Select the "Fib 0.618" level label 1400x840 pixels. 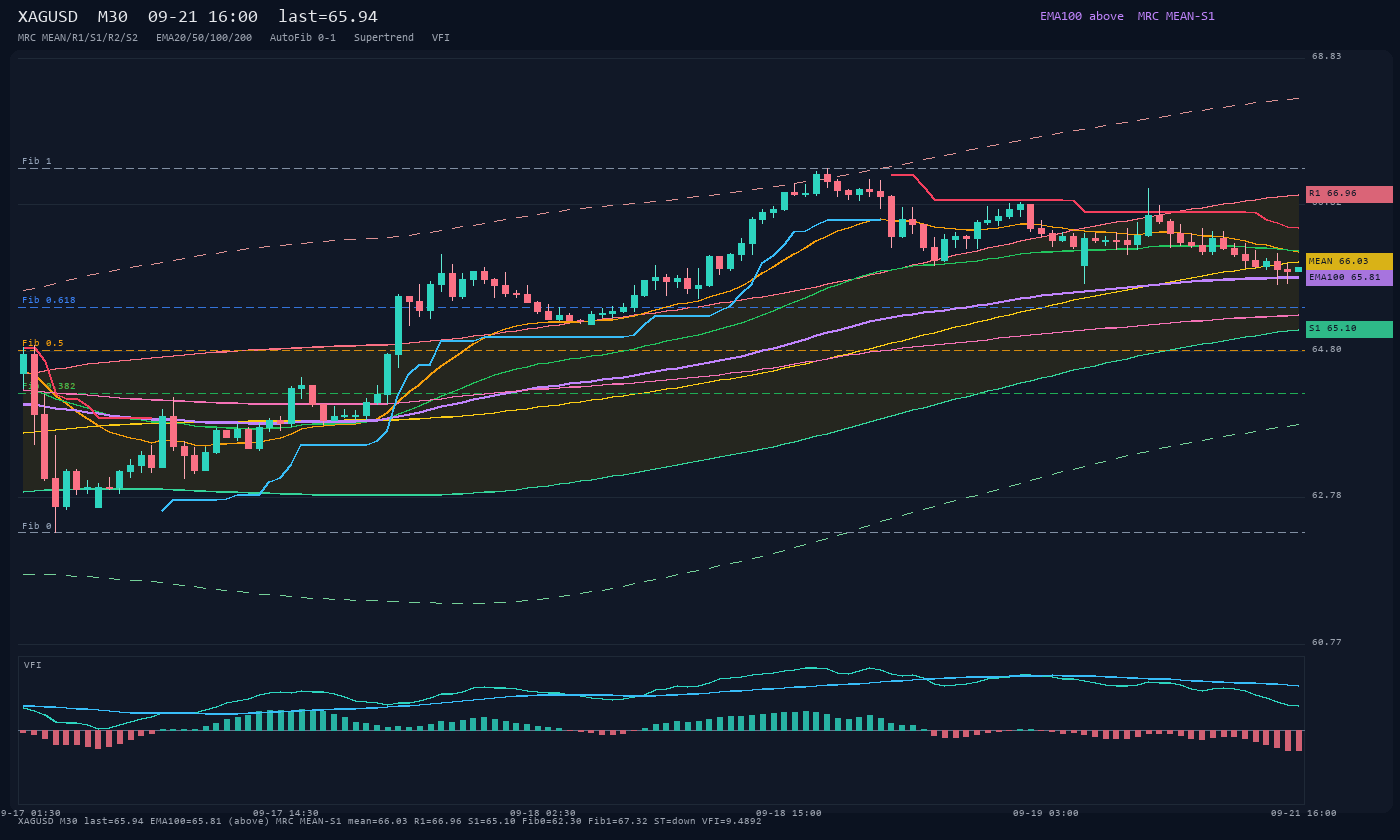pyautogui.click(x=49, y=300)
